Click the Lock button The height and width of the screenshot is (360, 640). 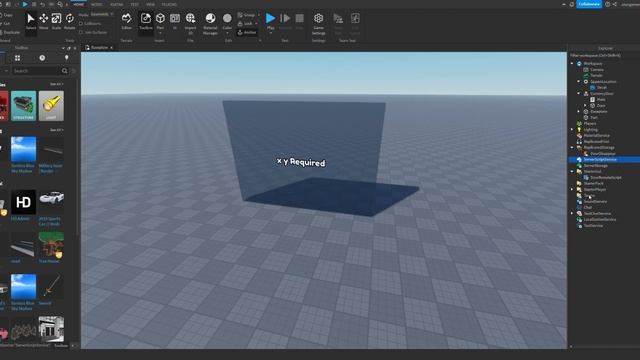click(x=245, y=24)
